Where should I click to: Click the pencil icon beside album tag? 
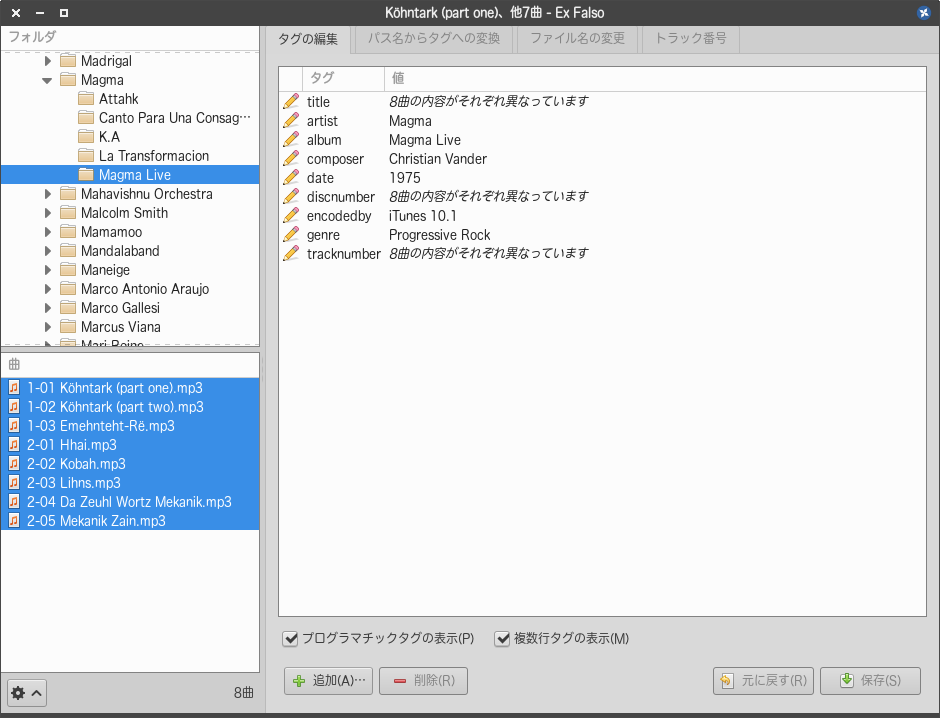291,140
